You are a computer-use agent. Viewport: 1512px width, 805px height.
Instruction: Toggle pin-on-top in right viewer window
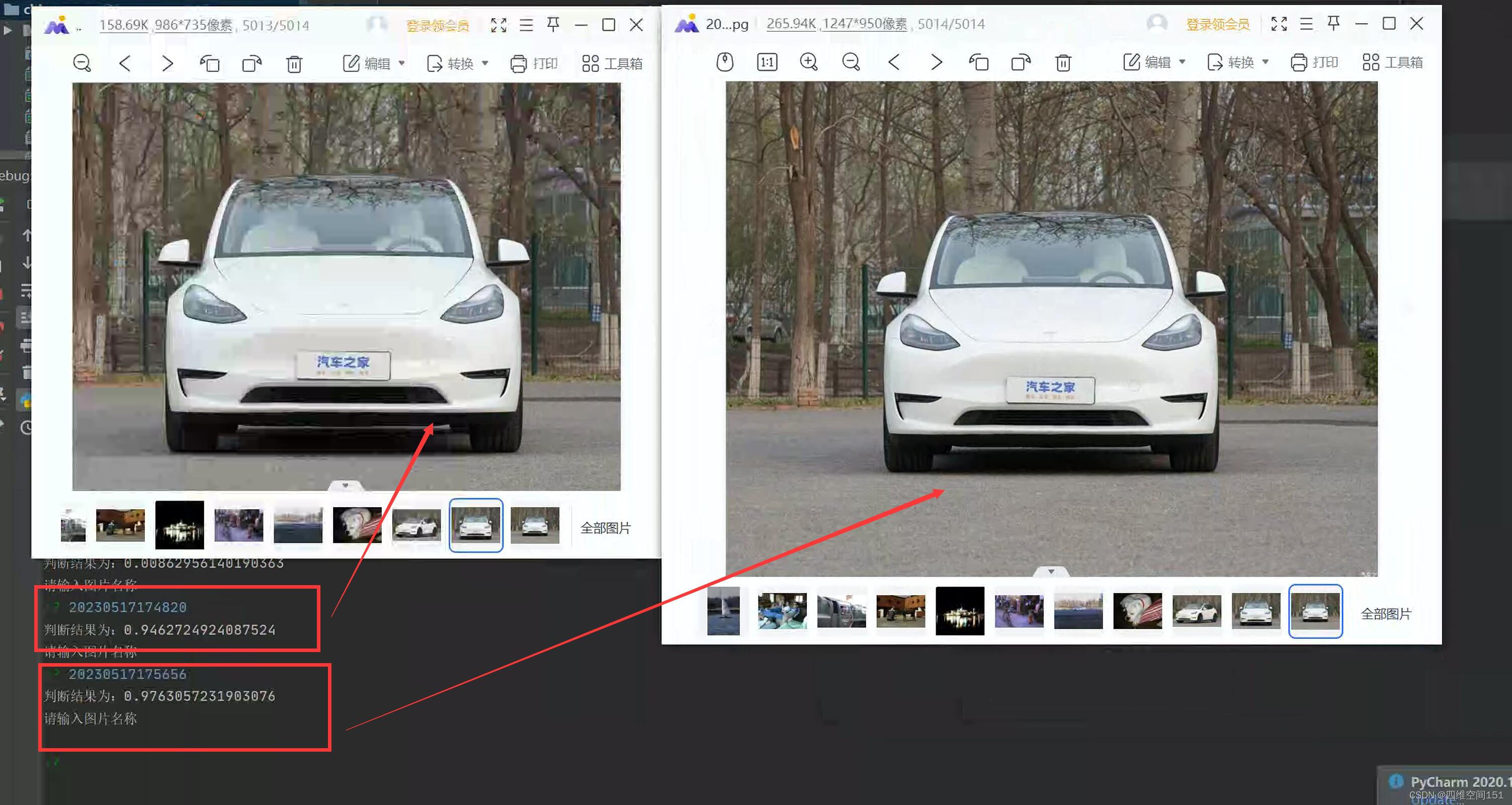[x=1333, y=24]
